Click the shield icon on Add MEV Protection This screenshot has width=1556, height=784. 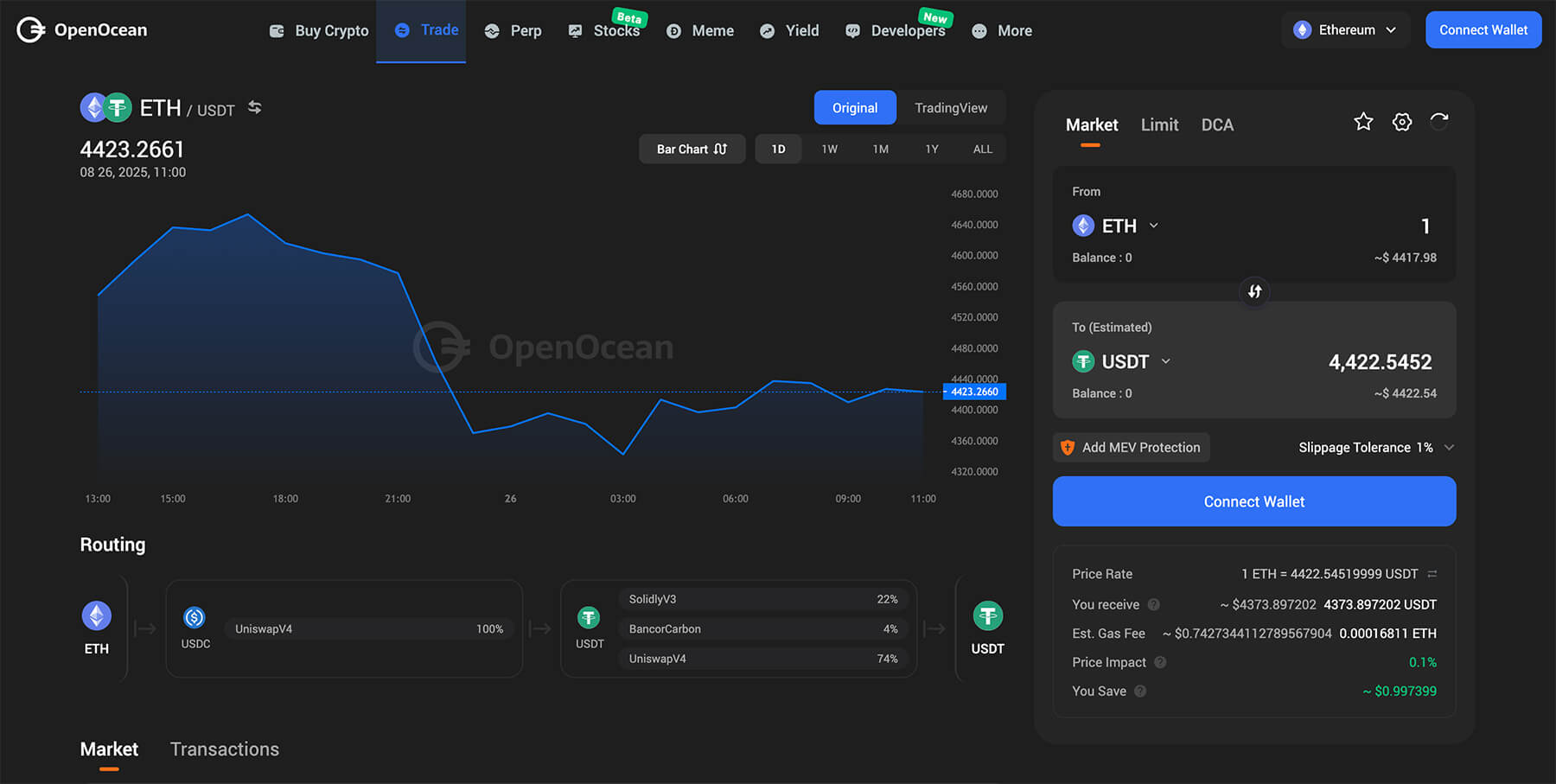(x=1068, y=447)
